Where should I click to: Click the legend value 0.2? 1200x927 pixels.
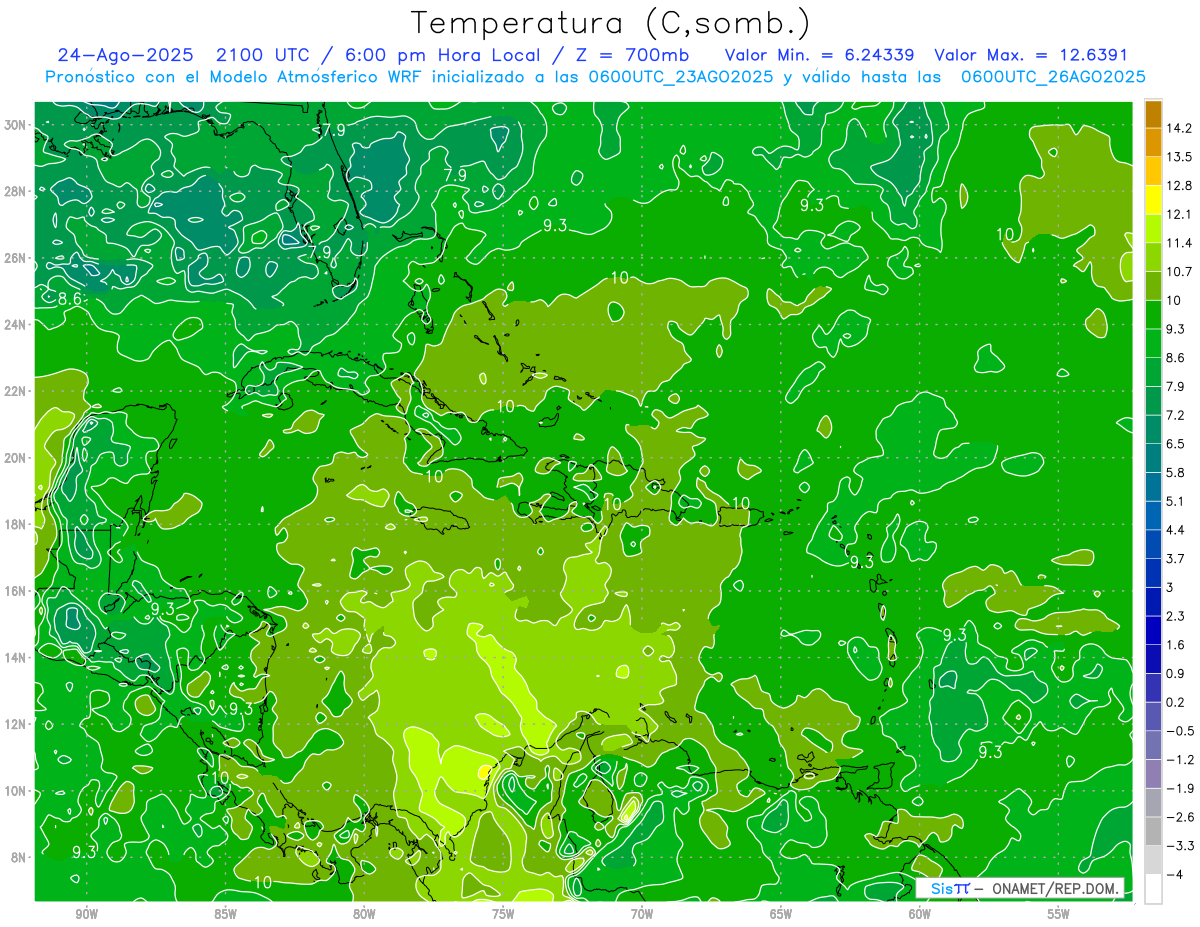pyautogui.click(x=1176, y=702)
